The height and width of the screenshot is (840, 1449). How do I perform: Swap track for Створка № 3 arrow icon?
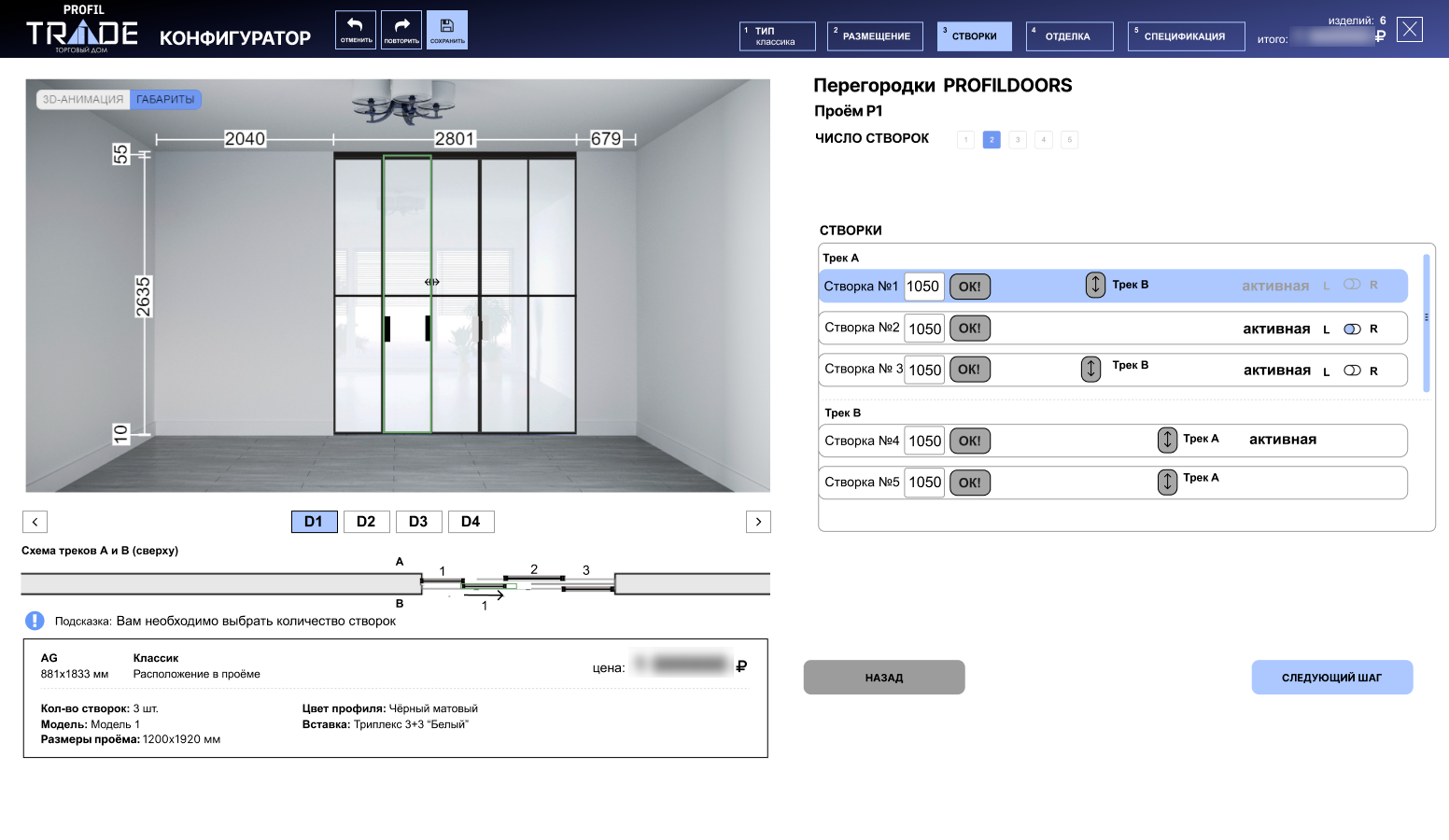pyautogui.click(x=1090, y=369)
